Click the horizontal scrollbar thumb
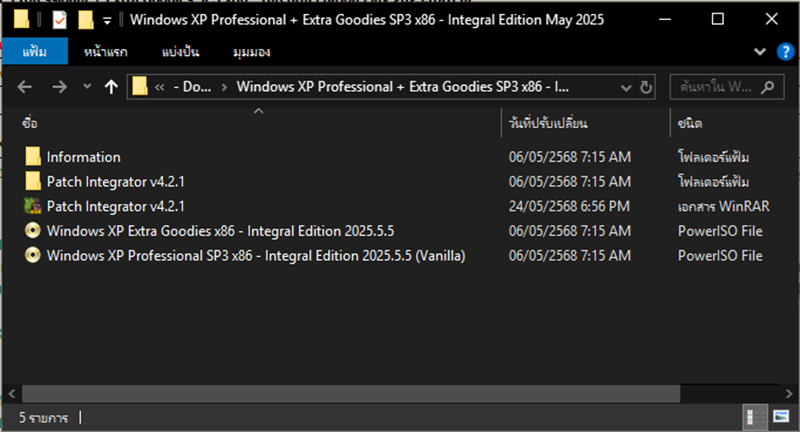 pos(351,394)
